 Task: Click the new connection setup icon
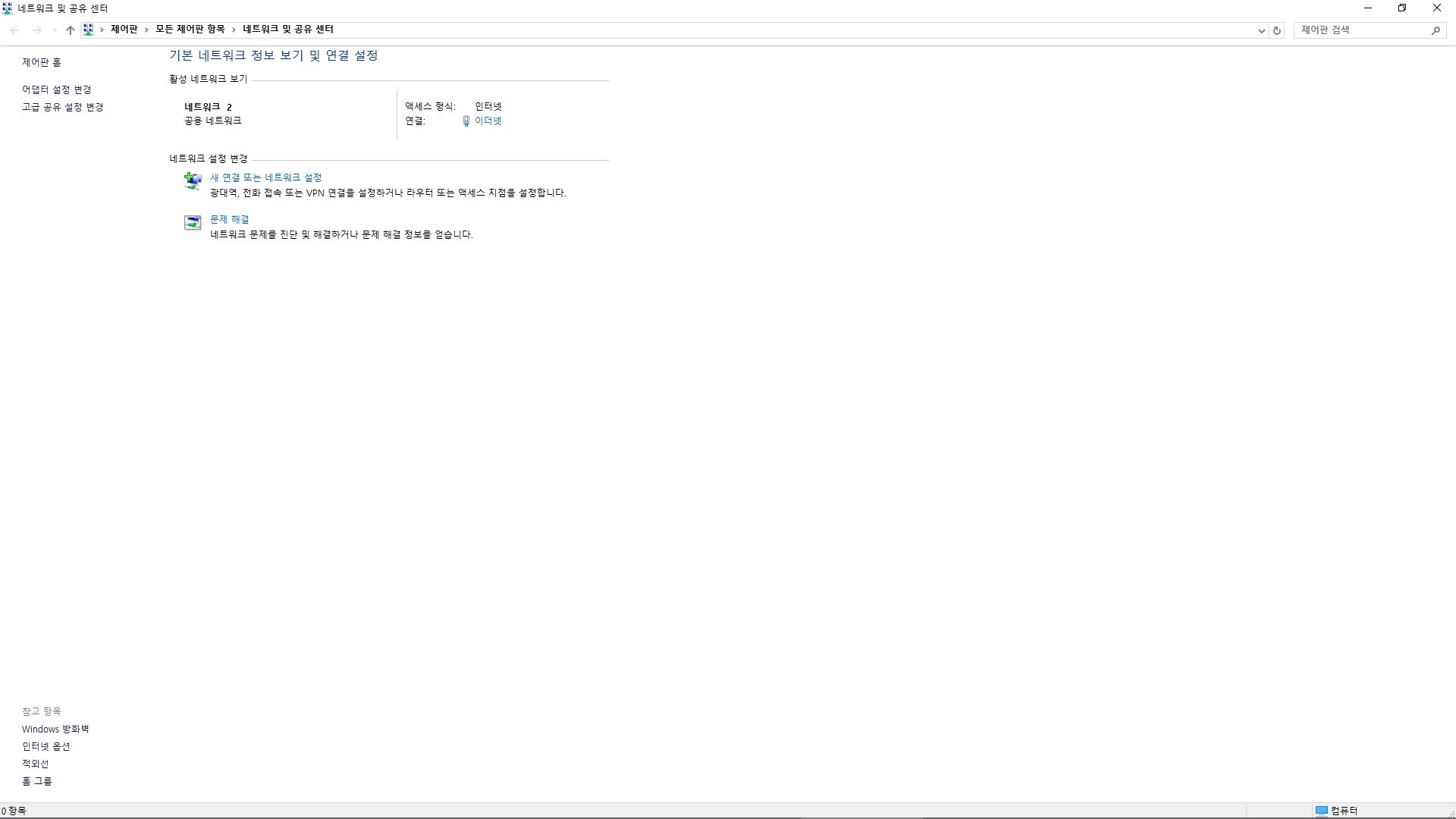tap(193, 180)
